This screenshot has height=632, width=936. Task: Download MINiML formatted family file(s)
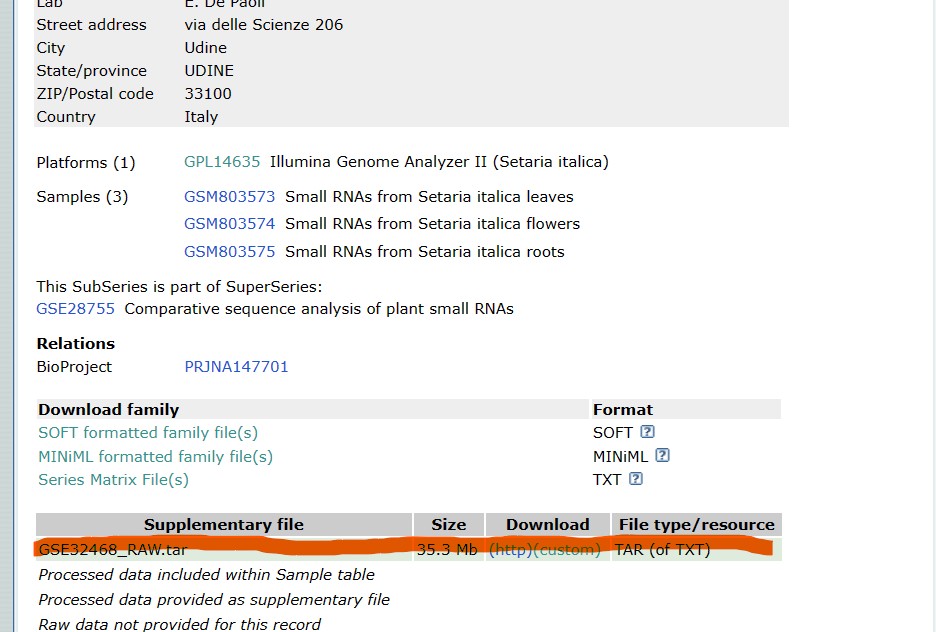[x=155, y=457]
